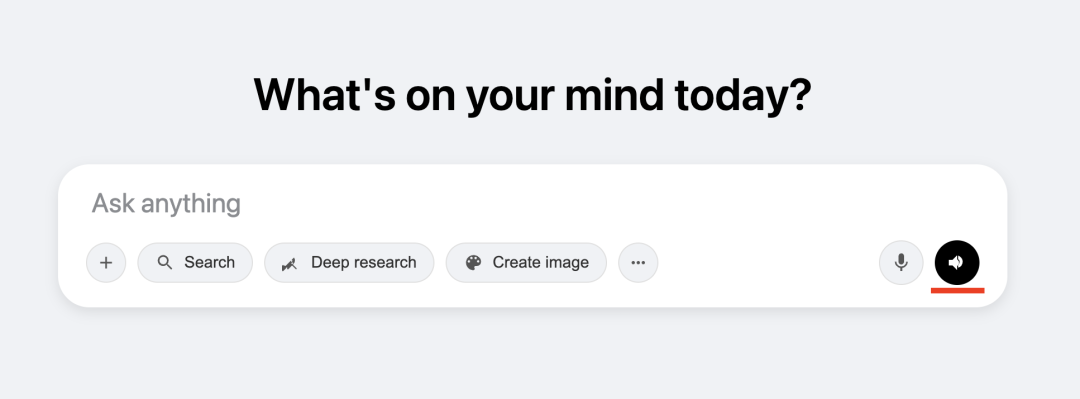Click the plus icon to add attachments
The width and height of the screenshot is (1080, 399).
106,263
